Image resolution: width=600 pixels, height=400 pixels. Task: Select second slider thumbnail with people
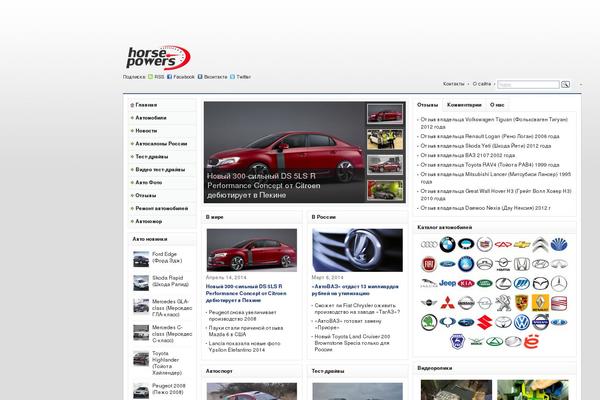(x=385, y=139)
